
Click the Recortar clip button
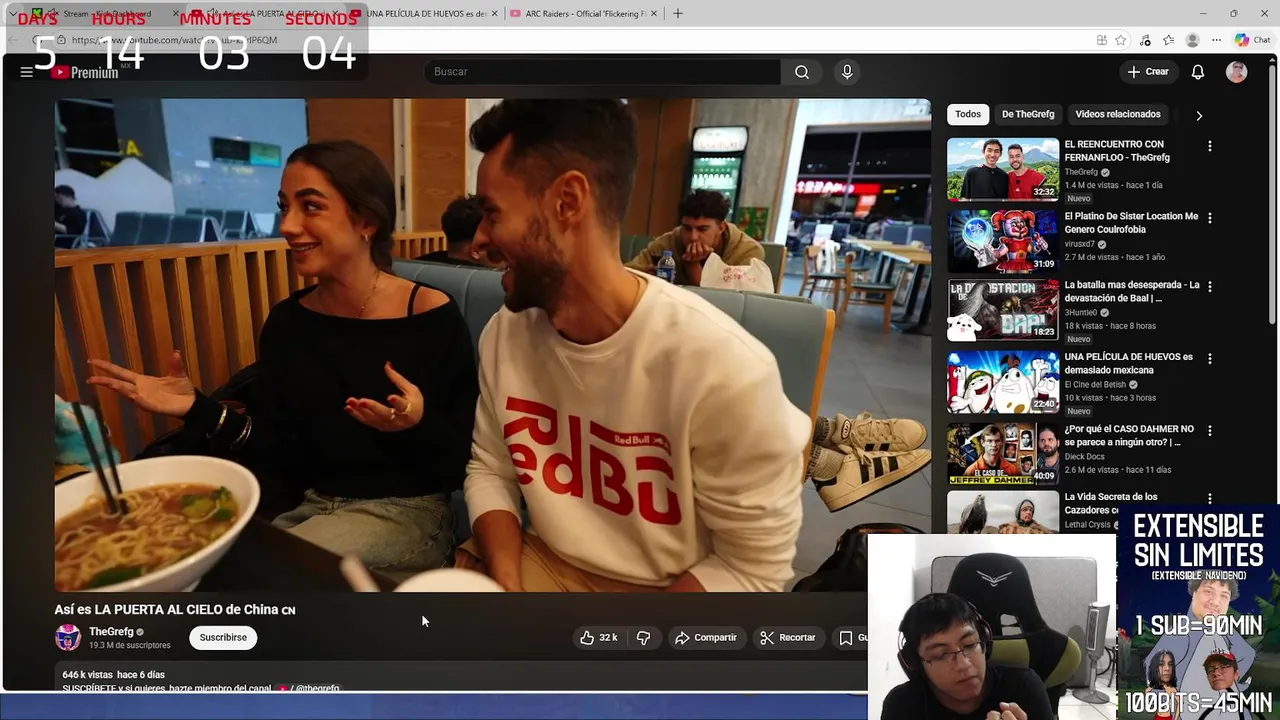click(x=788, y=637)
